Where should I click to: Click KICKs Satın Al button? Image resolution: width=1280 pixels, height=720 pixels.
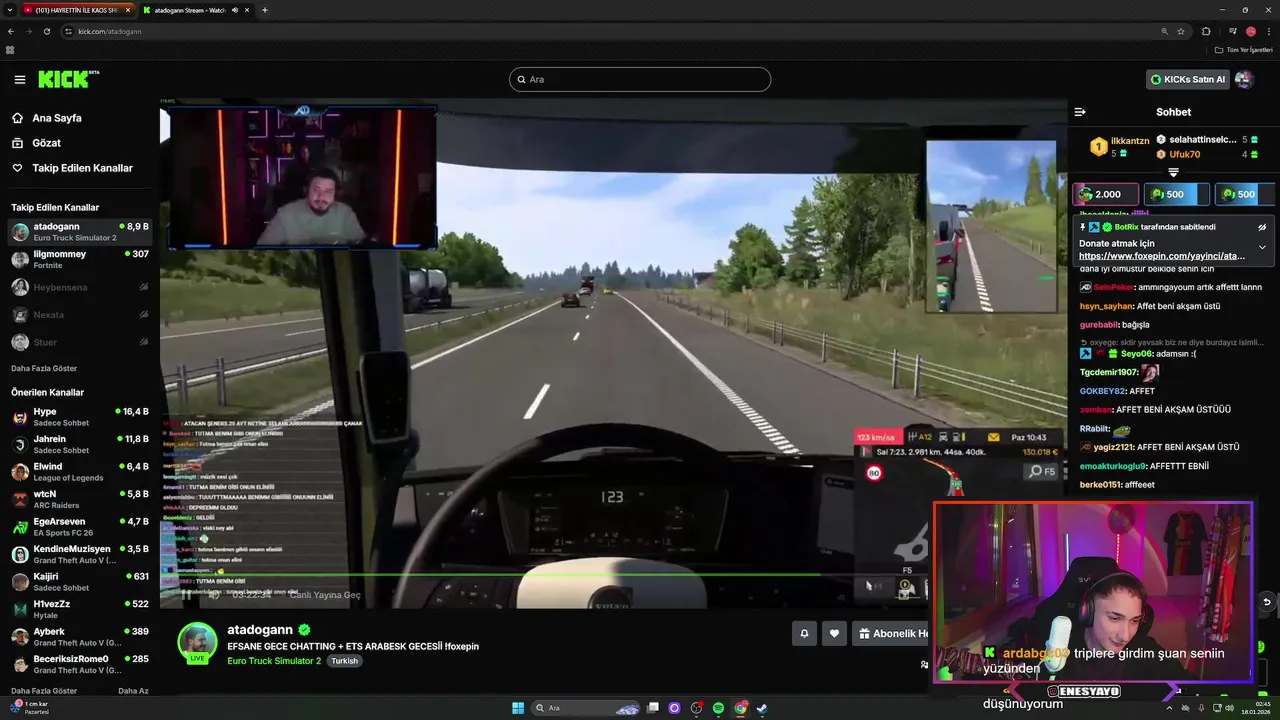point(1188,79)
